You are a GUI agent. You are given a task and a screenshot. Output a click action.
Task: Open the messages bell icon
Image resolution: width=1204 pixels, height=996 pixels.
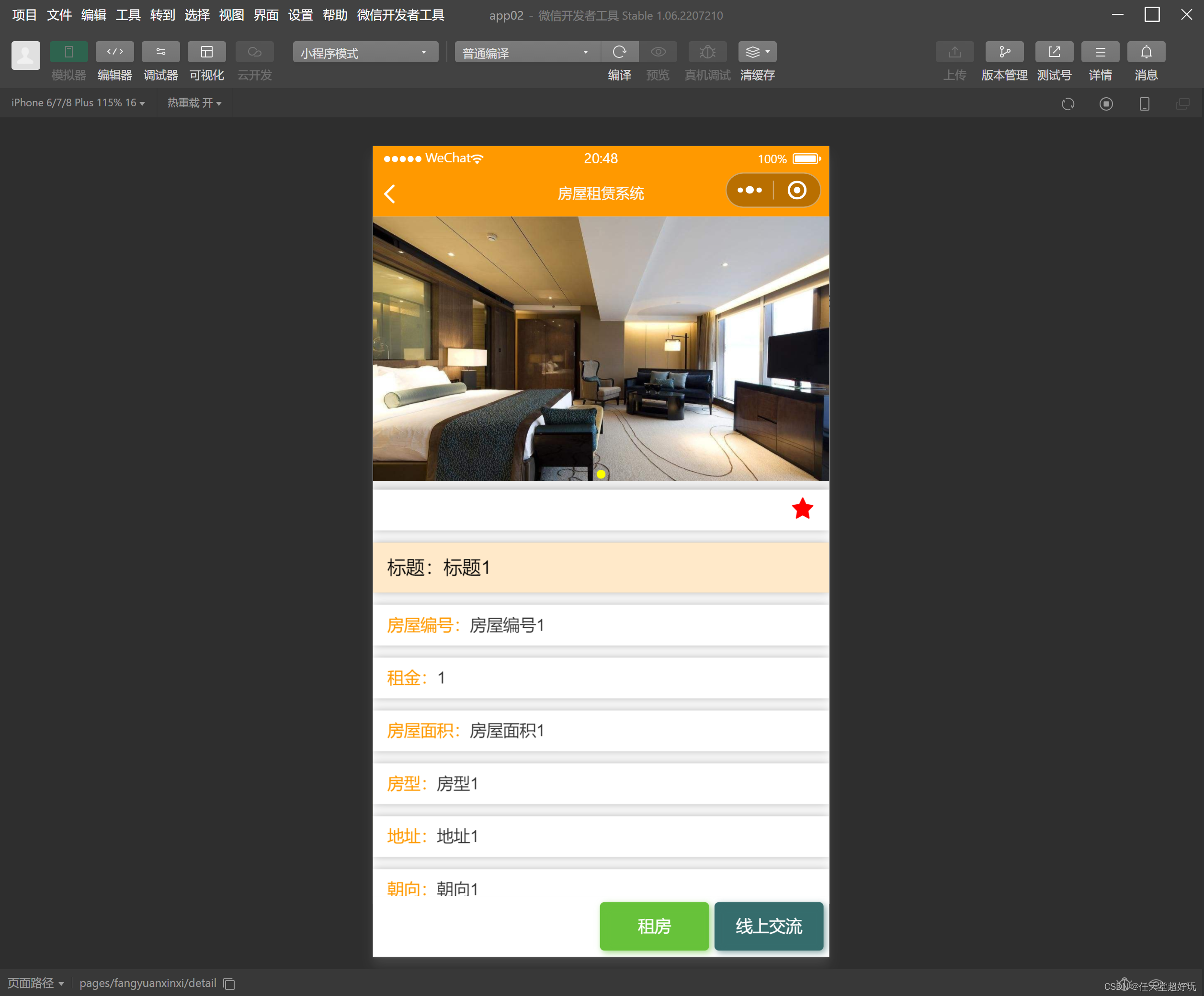(x=1146, y=52)
